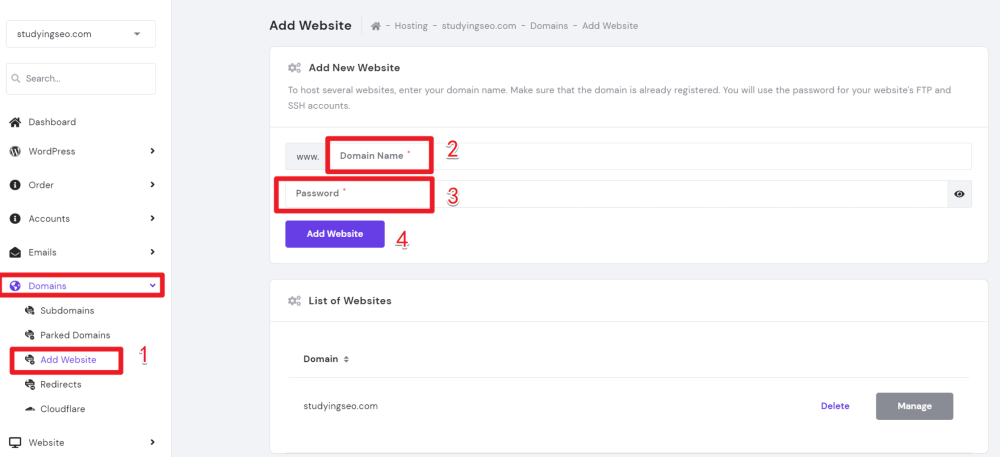Click the Add Website sidebar icon
This screenshot has width=1000, height=457.
tap(29, 360)
